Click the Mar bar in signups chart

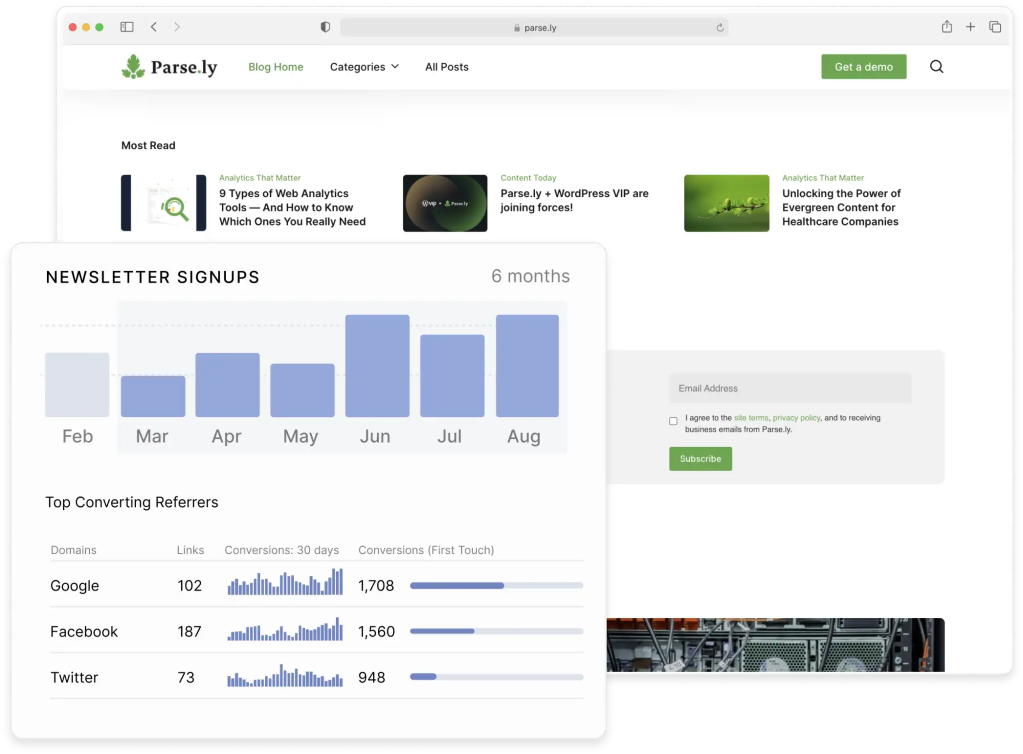[153, 396]
